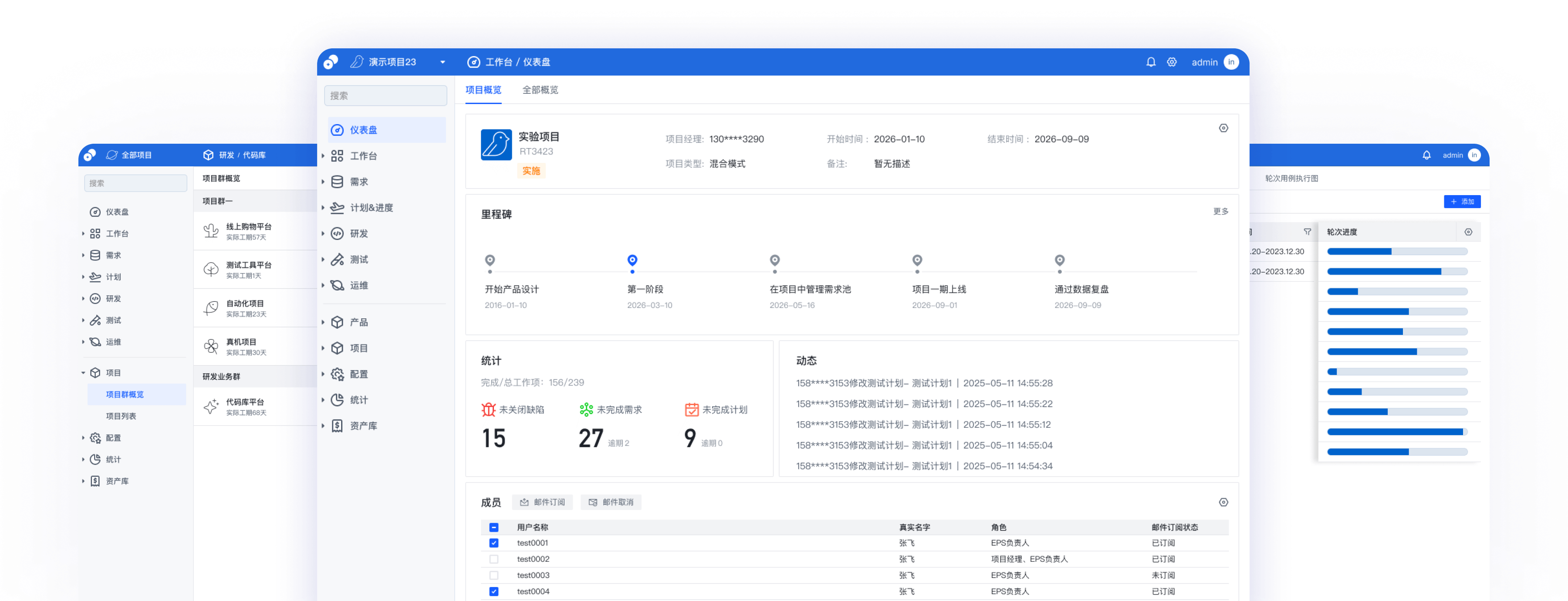The width and height of the screenshot is (1568, 601).
Task: Click 轮次进度 column settings icon
Action: click(1468, 232)
